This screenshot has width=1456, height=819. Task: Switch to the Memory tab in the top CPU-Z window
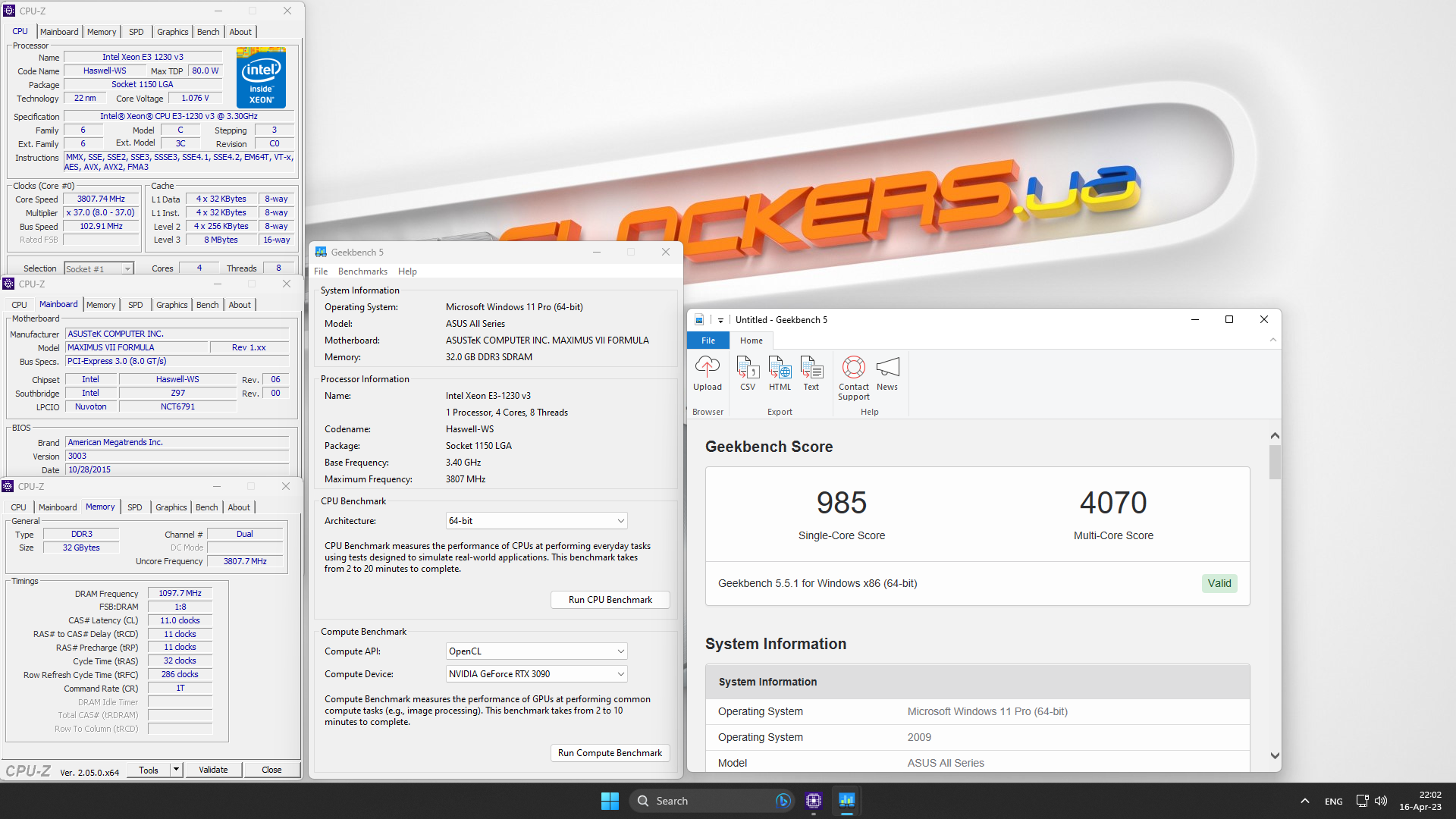[102, 32]
